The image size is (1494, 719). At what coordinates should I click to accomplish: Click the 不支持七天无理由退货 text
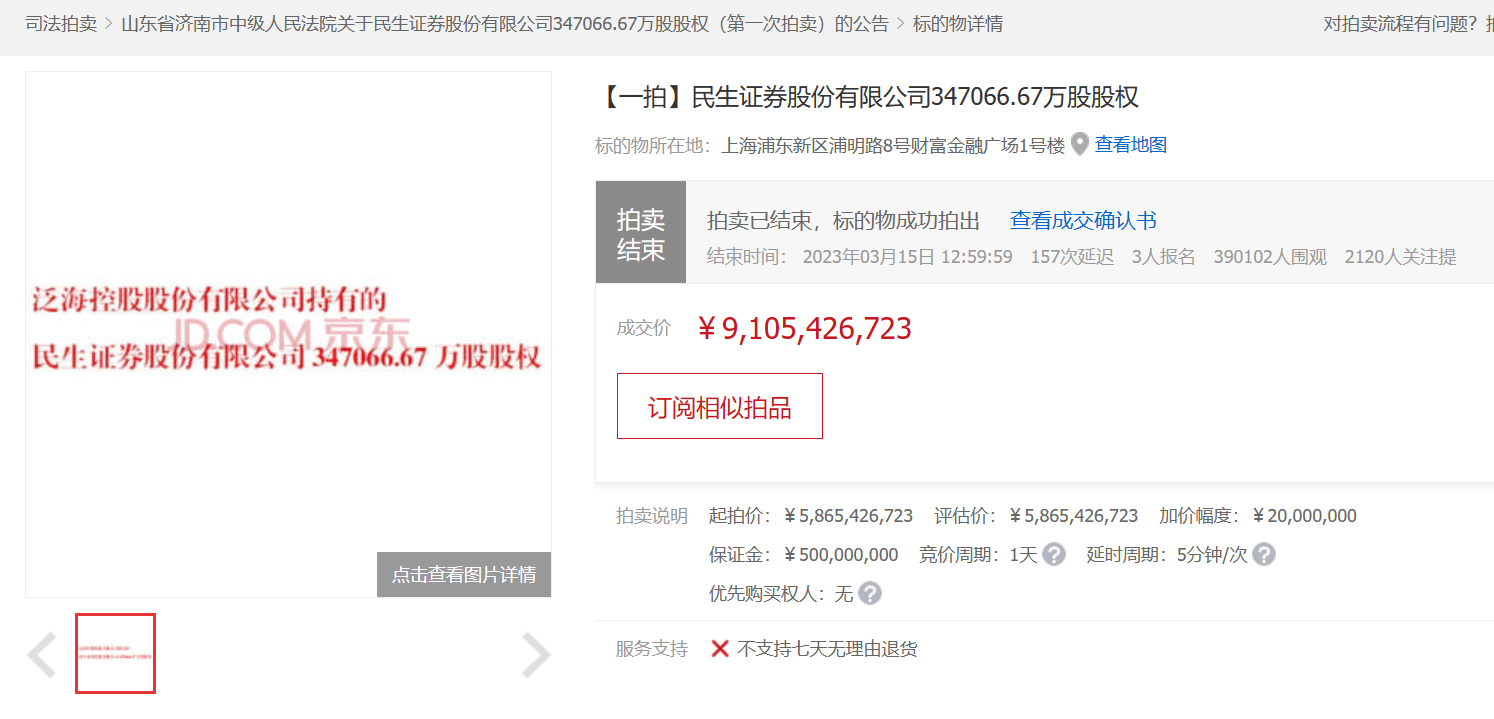(x=827, y=649)
